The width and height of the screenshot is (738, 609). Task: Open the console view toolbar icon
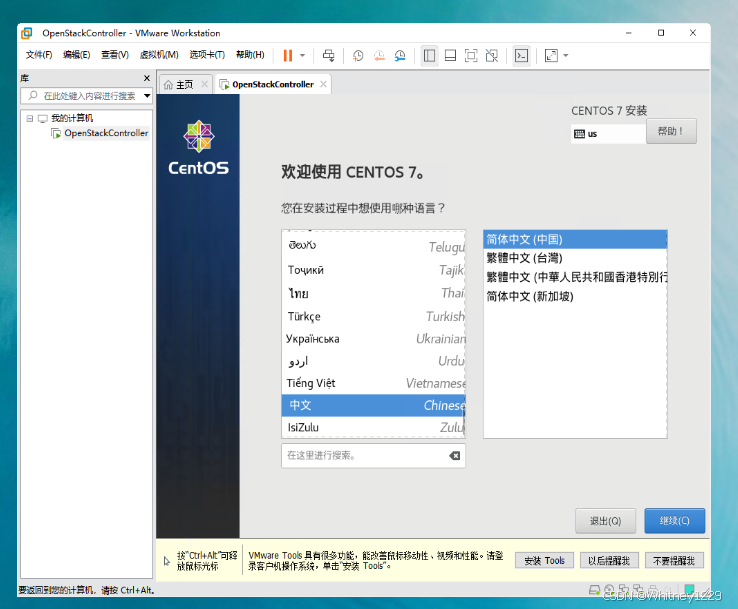click(521, 56)
